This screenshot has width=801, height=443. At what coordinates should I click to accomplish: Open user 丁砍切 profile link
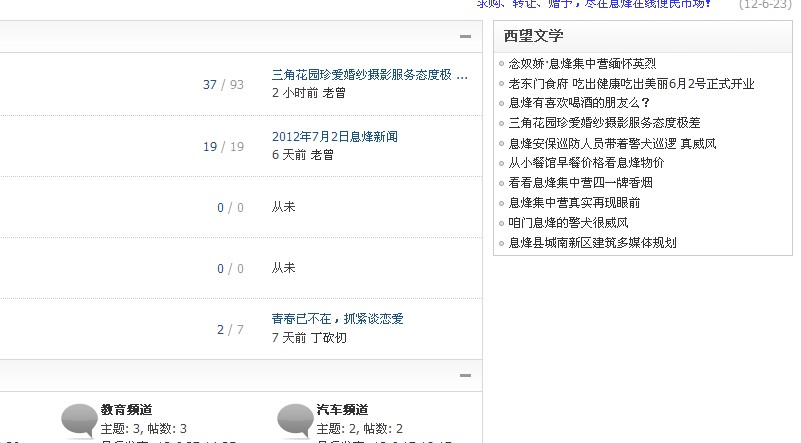[x=328, y=338]
